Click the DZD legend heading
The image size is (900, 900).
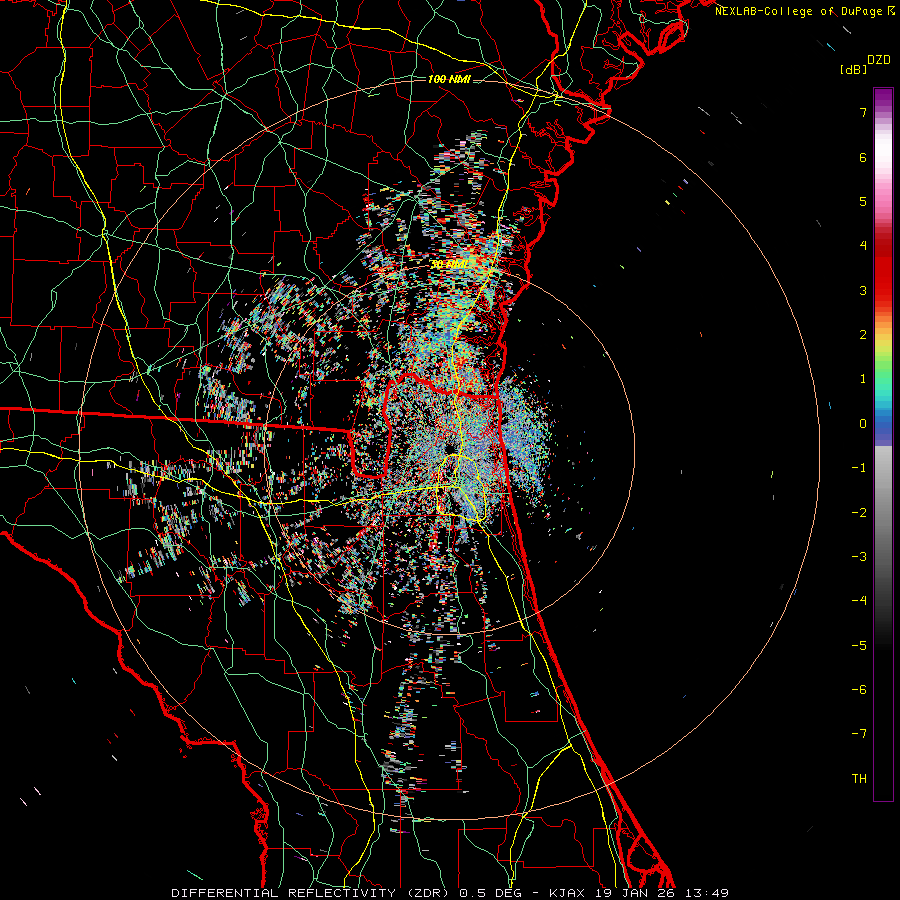click(879, 60)
